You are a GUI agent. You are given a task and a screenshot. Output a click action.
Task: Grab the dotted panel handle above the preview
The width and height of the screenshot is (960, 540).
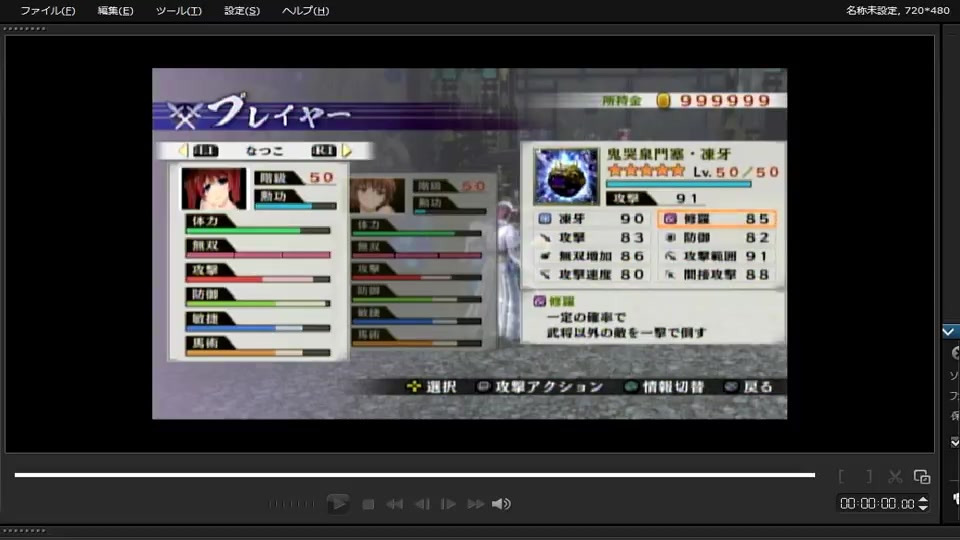(24, 29)
